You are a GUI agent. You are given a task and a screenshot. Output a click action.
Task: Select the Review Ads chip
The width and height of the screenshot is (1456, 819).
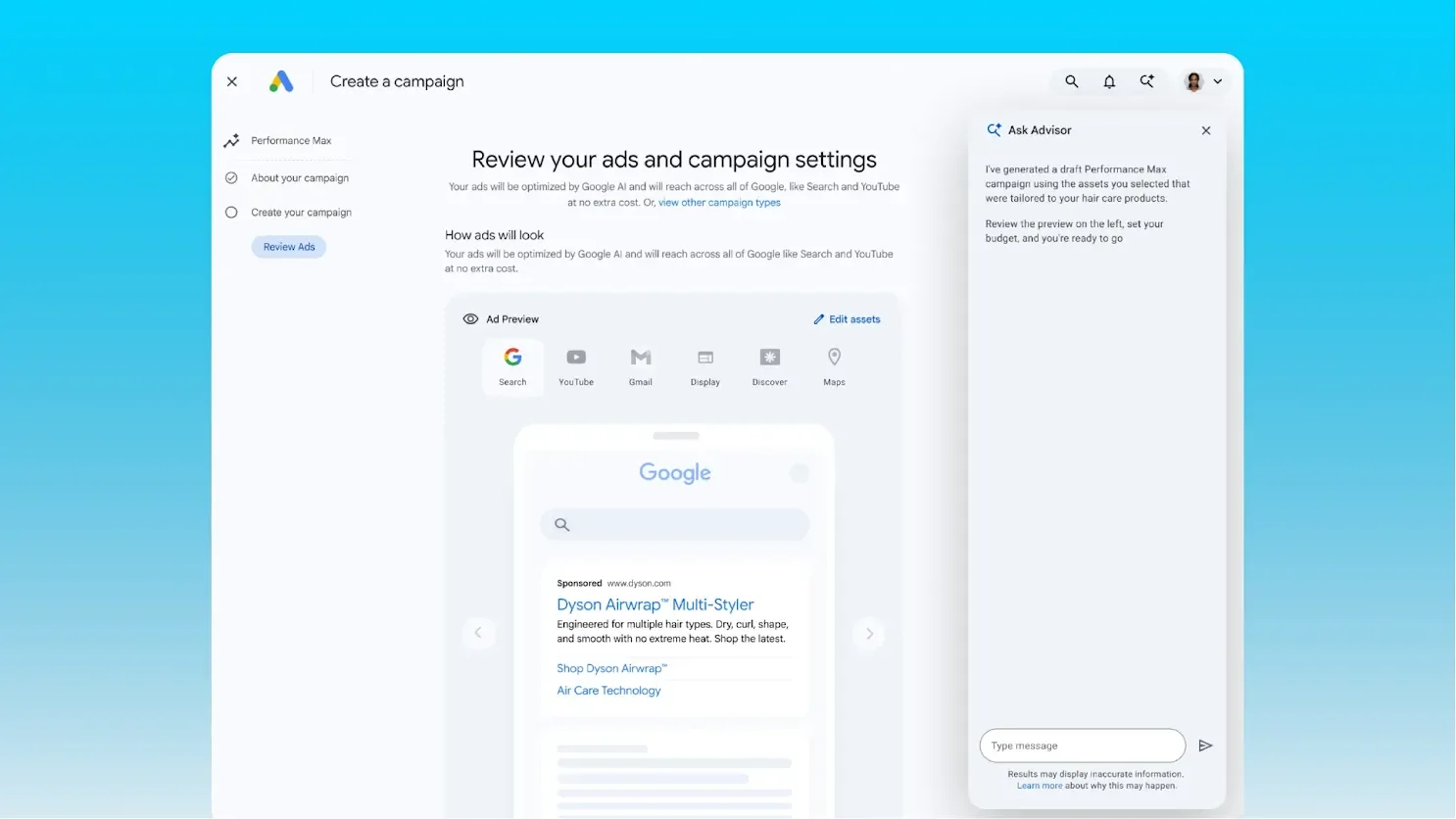pyautogui.click(x=289, y=247)
